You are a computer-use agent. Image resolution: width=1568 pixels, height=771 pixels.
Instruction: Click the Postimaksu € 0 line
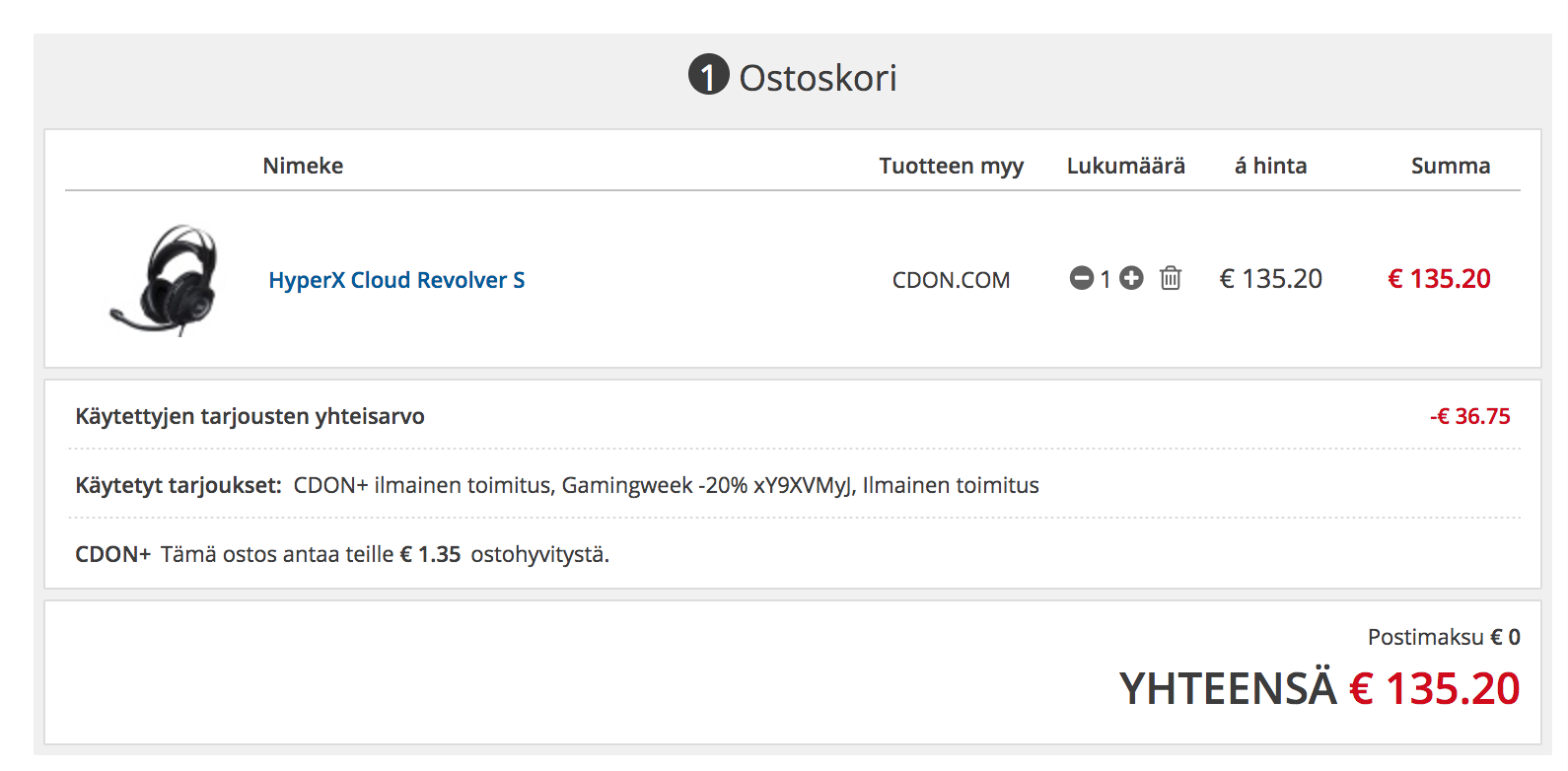click(1444, 637)
